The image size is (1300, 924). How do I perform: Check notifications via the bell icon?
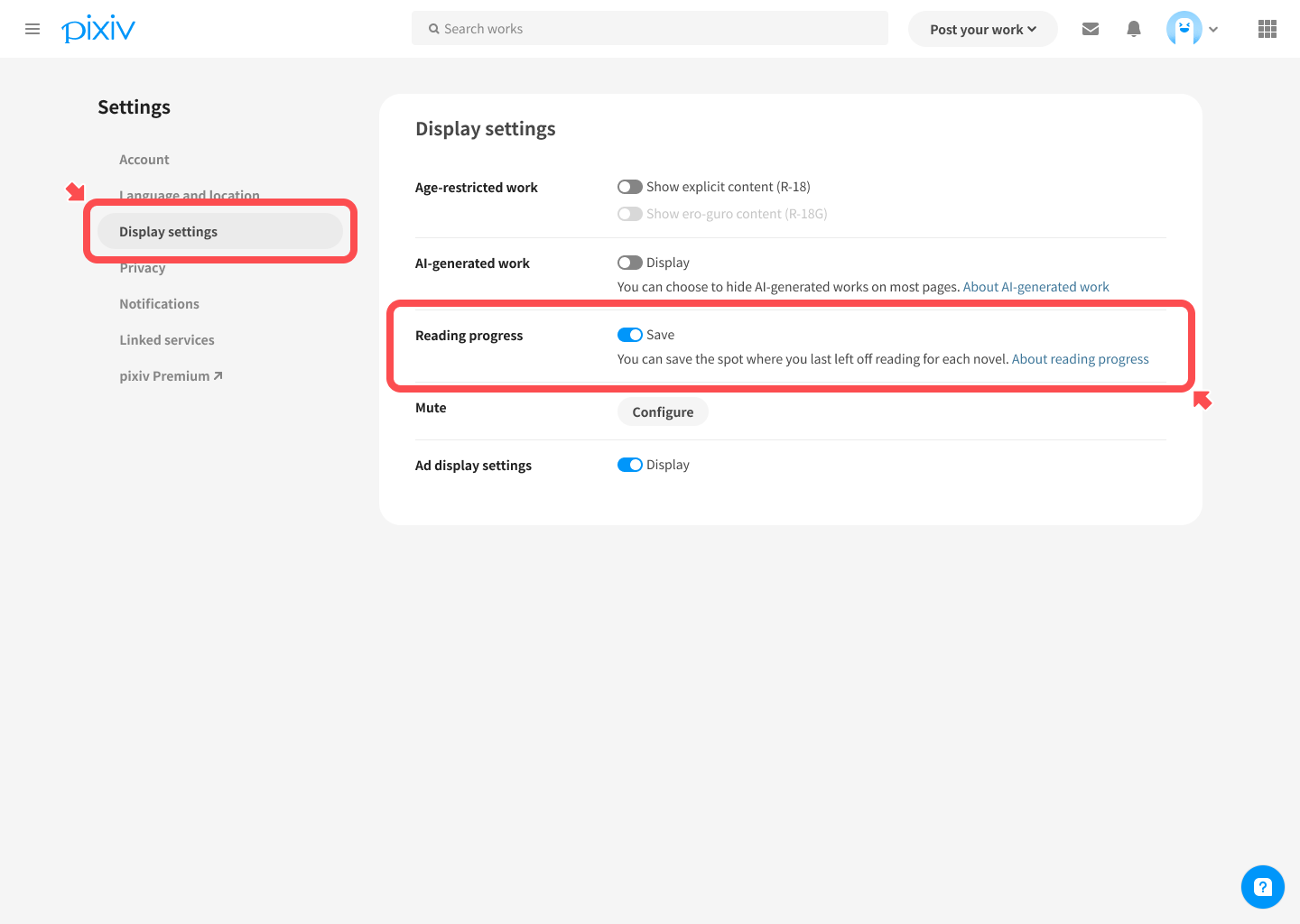pos(1133,28)
